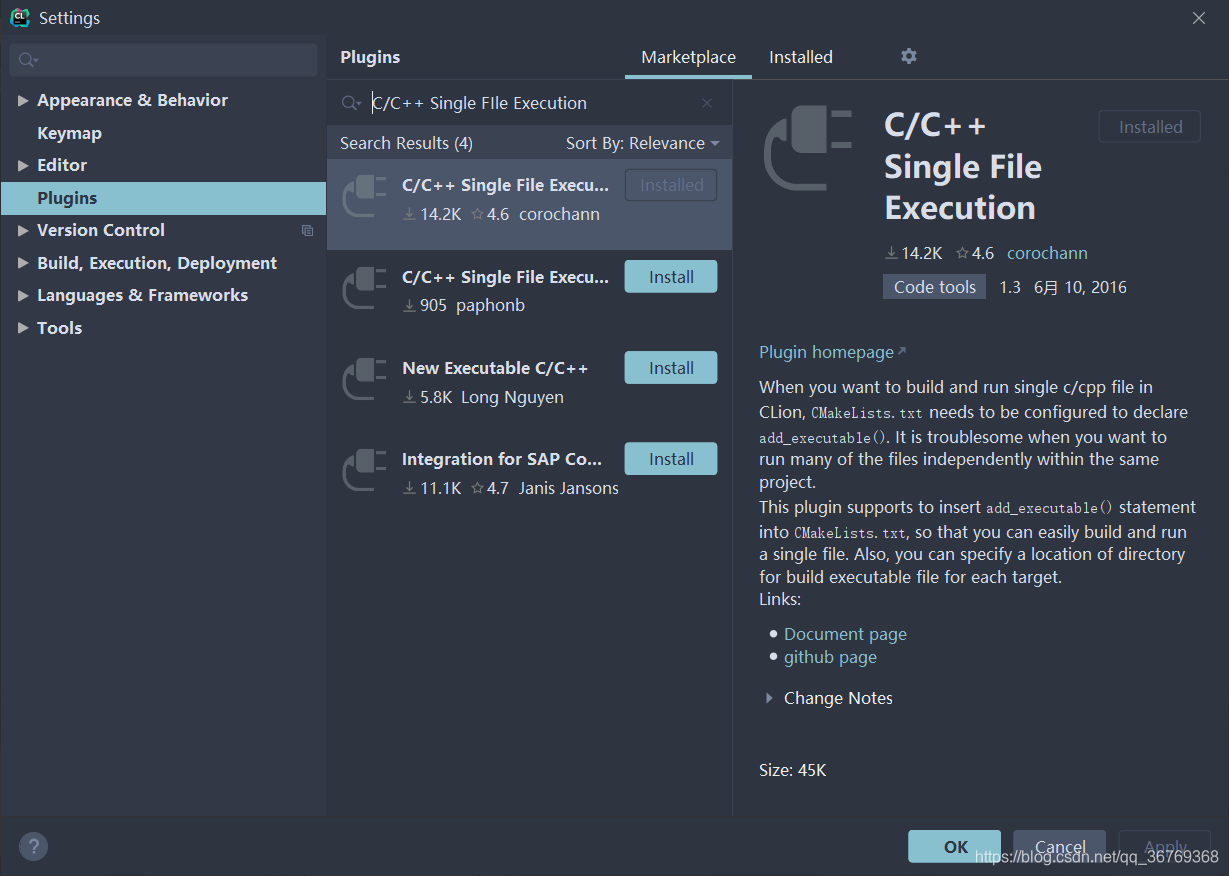
Task: Click the Installed button in the corochann list row
Action: tap(671, 185)
